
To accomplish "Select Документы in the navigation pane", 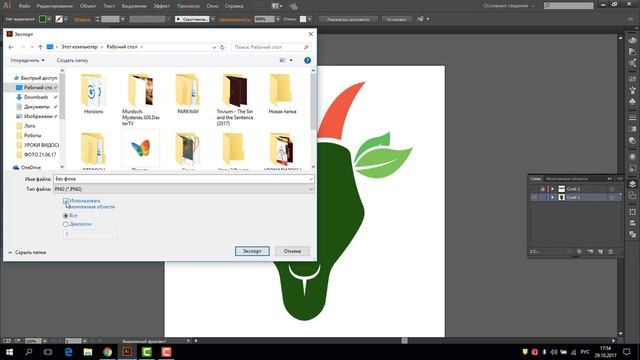I will click(37, 107).
